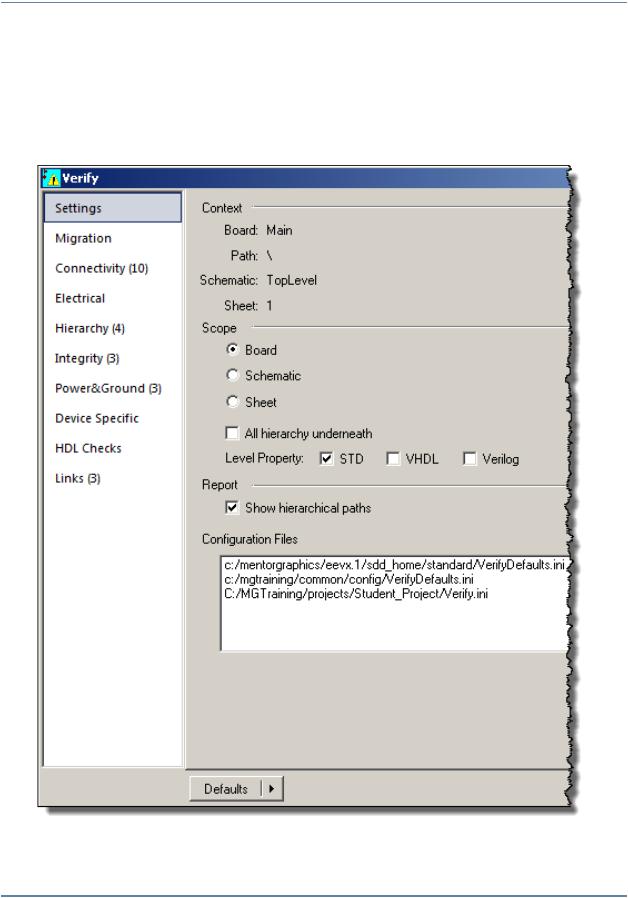Select the Student_Project Verify.ini entry
This screenshot has height=898, width=628.
(x=356, y=594)
